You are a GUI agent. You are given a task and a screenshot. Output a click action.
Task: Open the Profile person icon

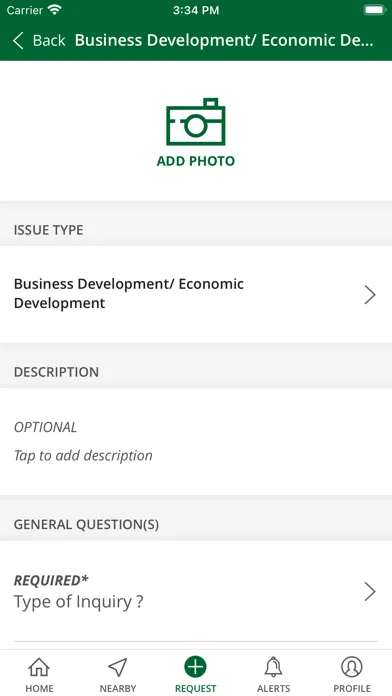352,667
